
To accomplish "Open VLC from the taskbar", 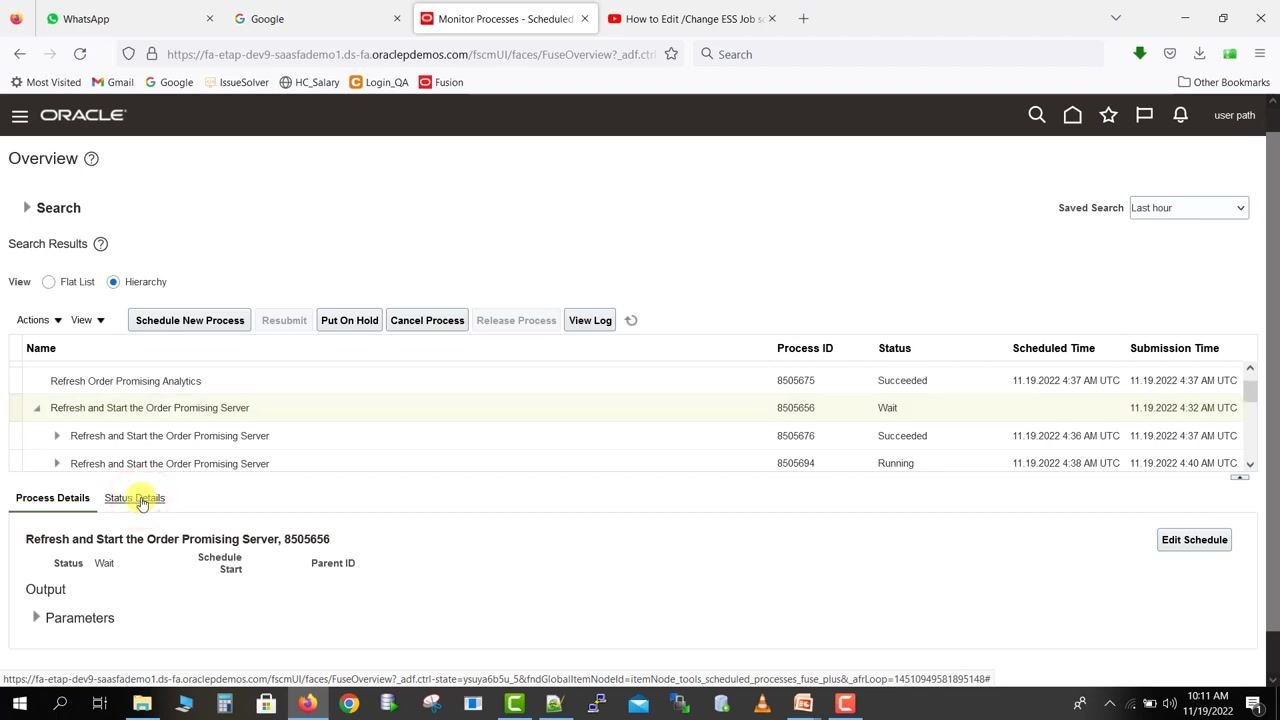I will 762,704.
